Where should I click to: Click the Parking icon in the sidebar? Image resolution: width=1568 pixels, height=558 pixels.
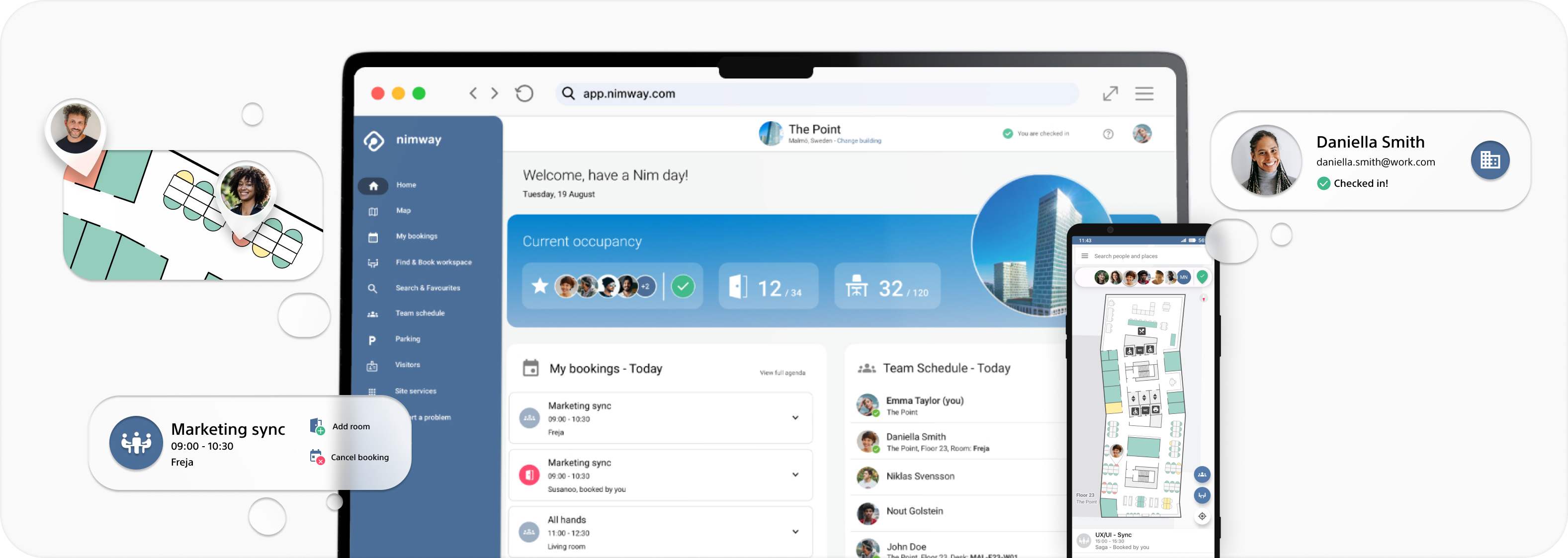click(372, 340)
